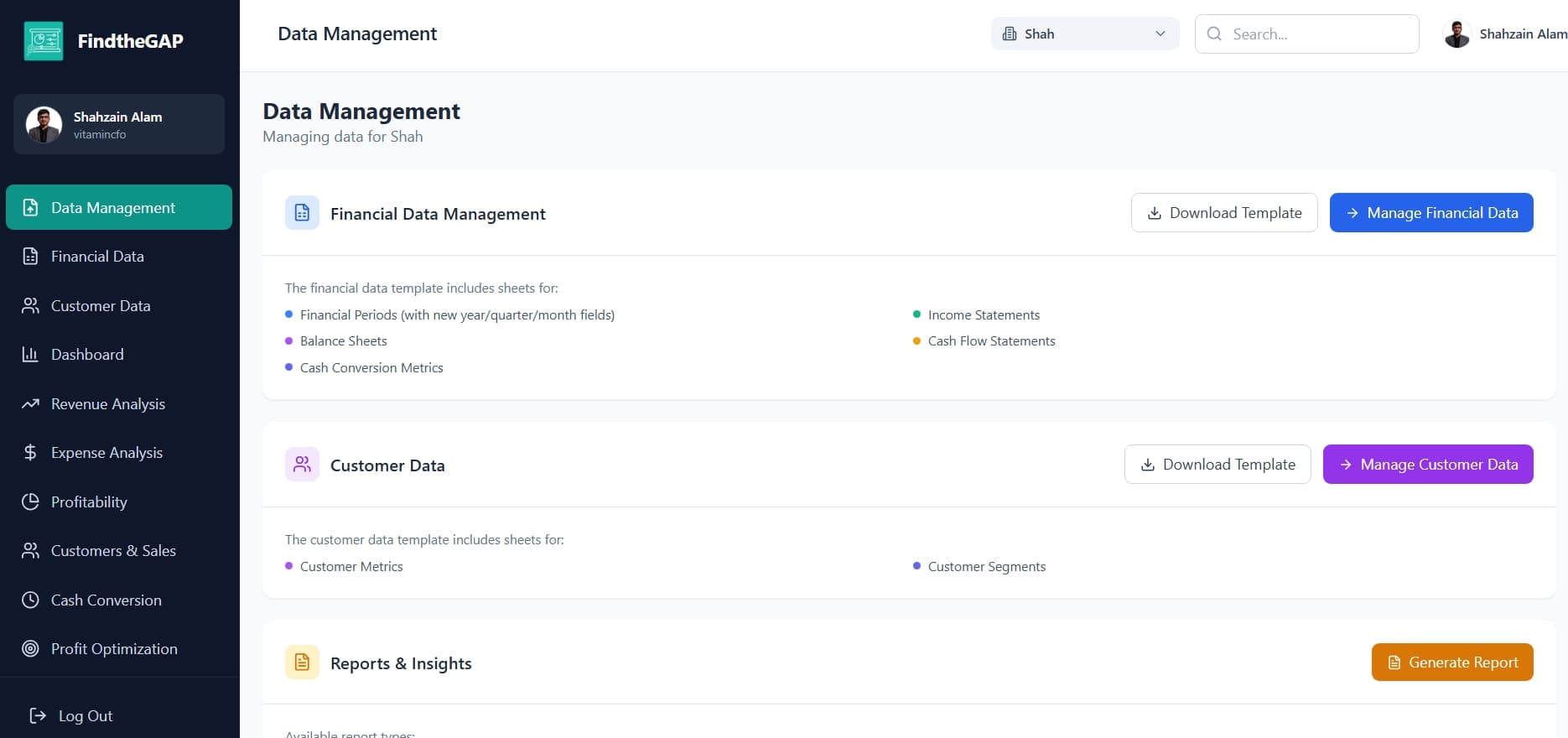The image size is (1568, 738).
Task: Select Profit Optimization menu item
Action: click(x=119, y=648)
